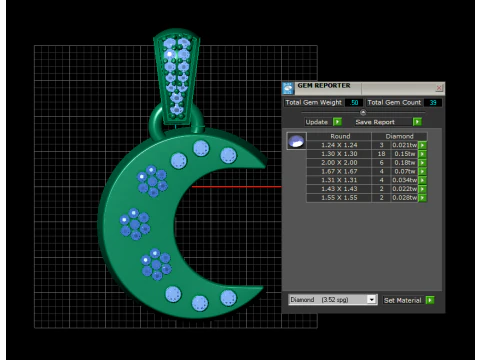Click the 0.022tw weight cell
The width and height of the screenshot is (480, 360).
pos(405,189)
